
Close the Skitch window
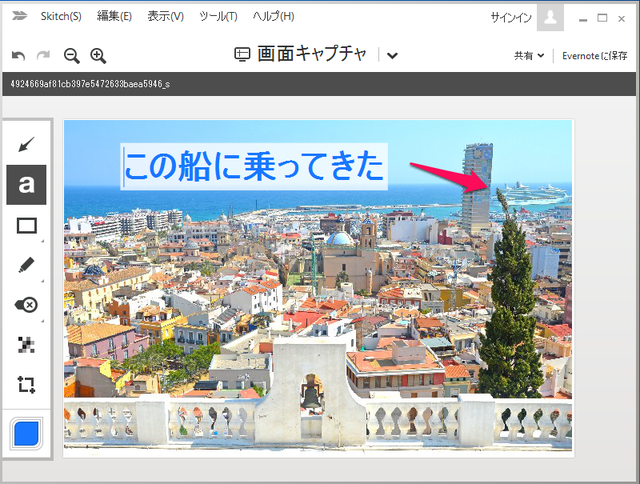pyautogui.click(x=622, y=18)
